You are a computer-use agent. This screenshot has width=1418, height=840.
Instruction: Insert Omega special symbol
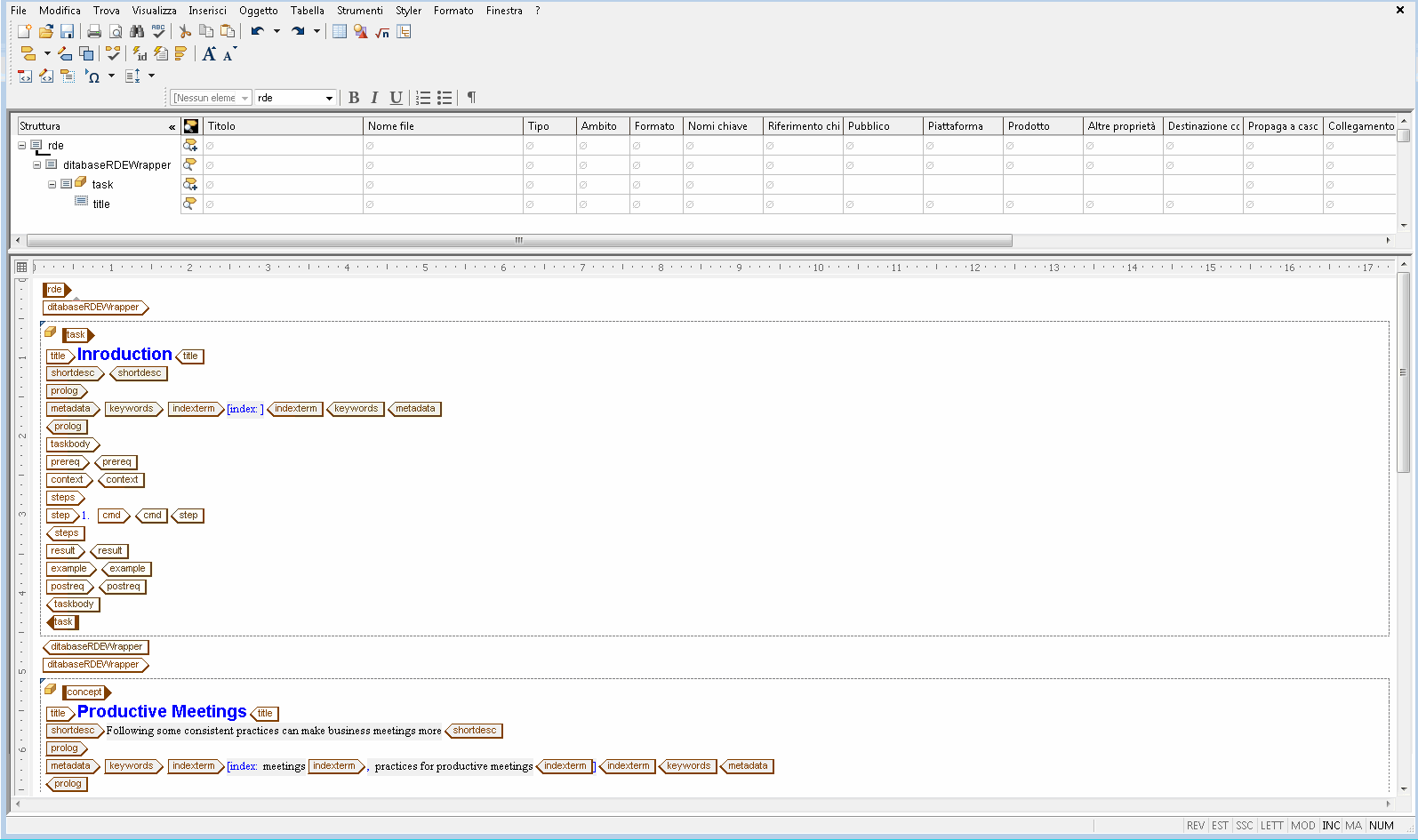click(x=92, y=76)
